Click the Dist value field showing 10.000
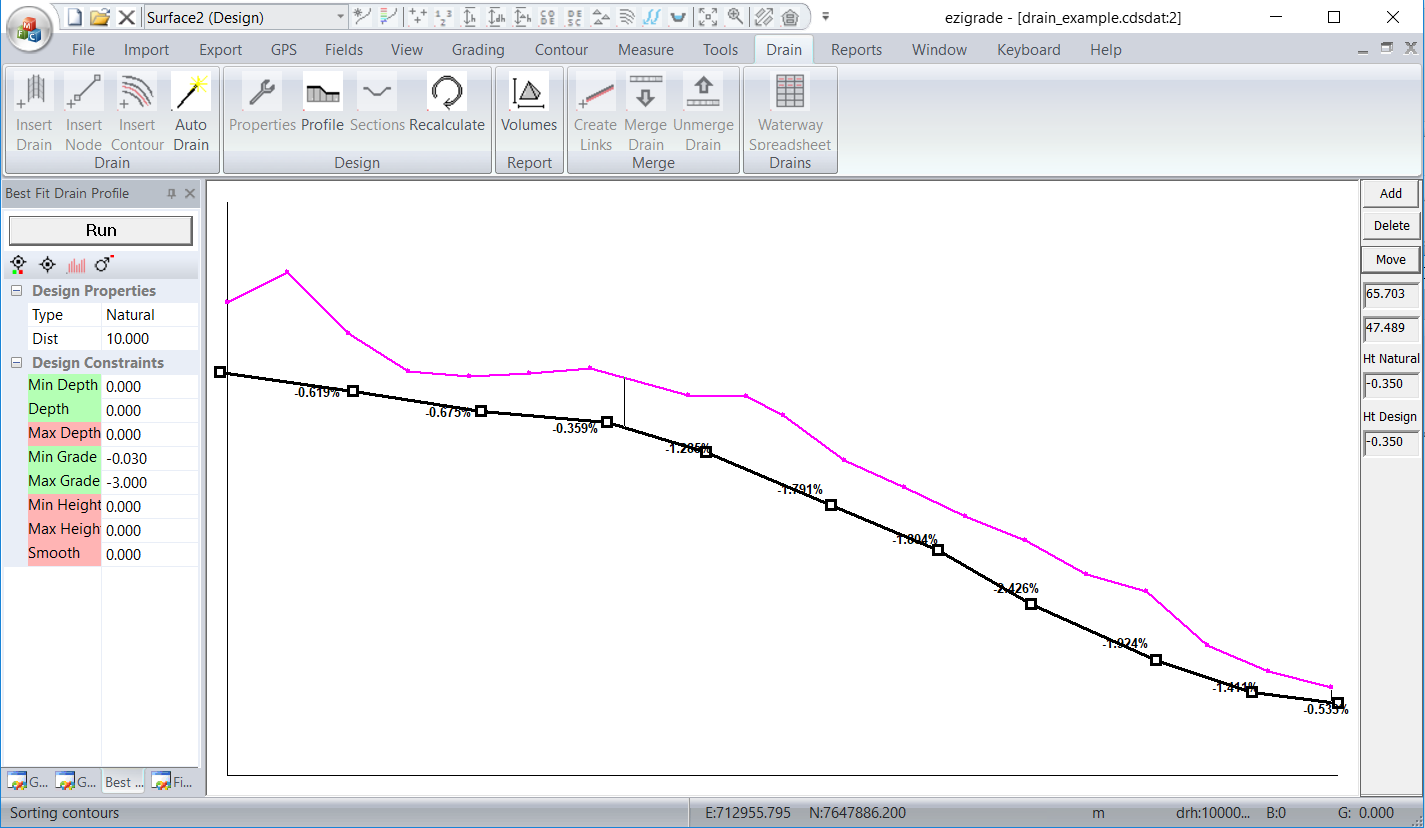The height and width of the screenshot is (828, 1425). [150, 339]
